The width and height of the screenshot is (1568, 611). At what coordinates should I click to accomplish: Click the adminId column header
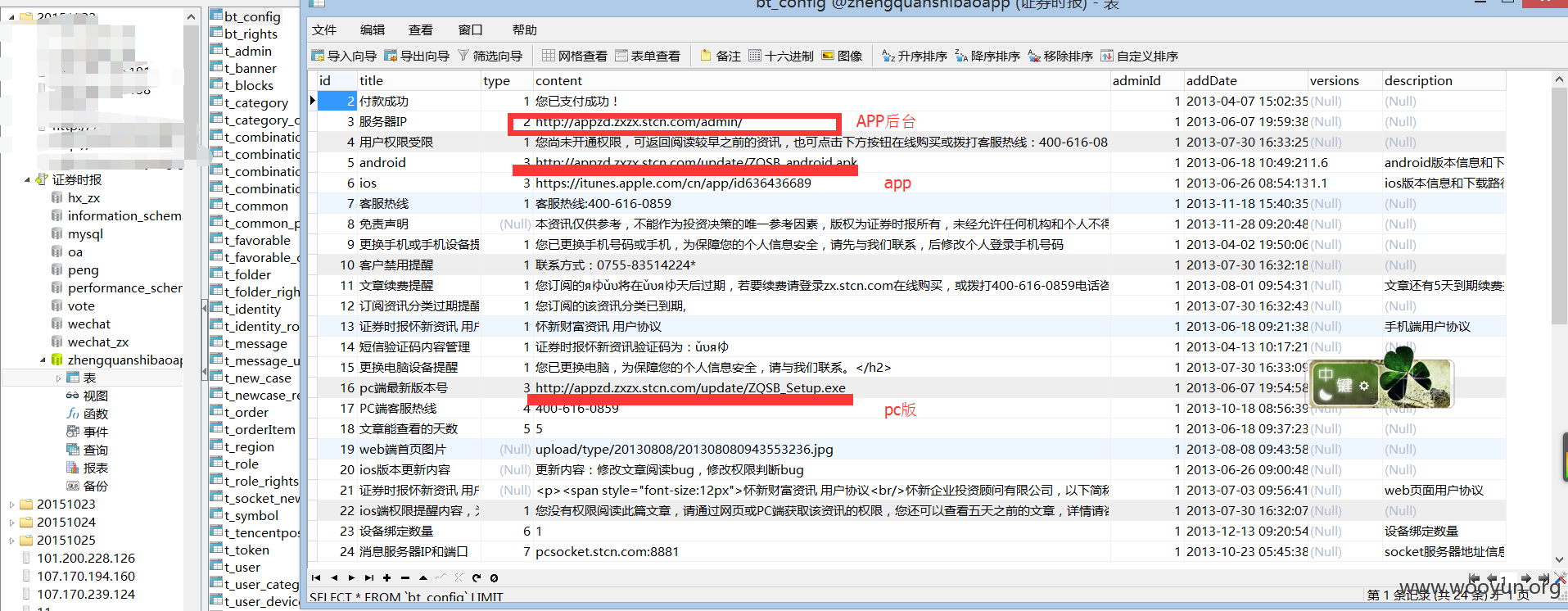(x=1147, y=80)
